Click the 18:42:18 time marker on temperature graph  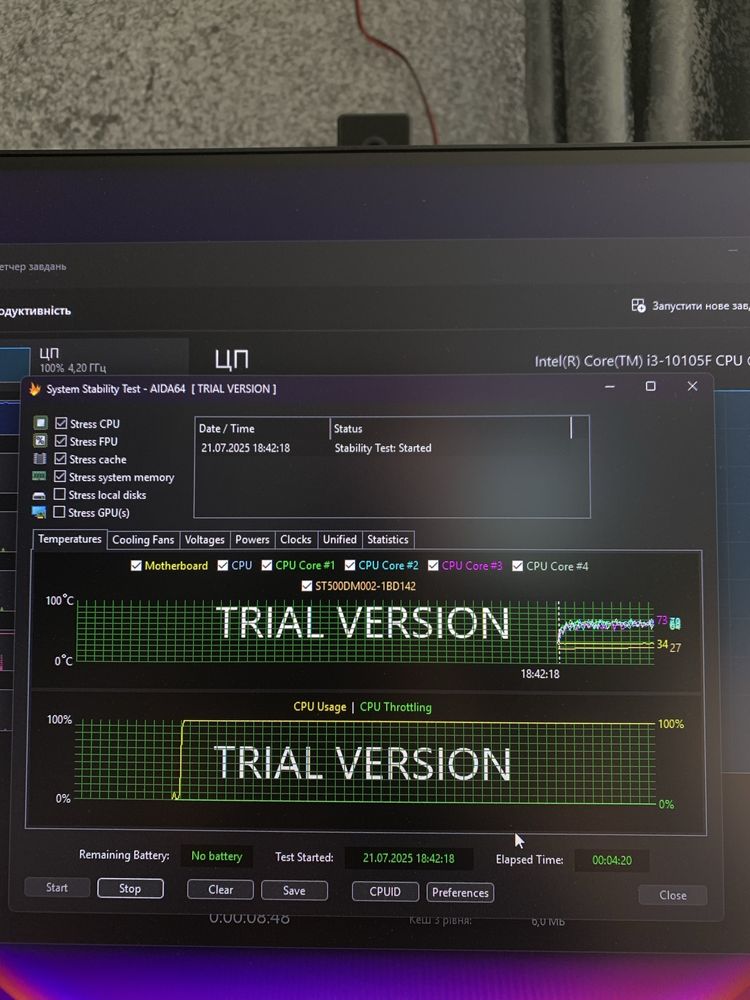[540, 673]
